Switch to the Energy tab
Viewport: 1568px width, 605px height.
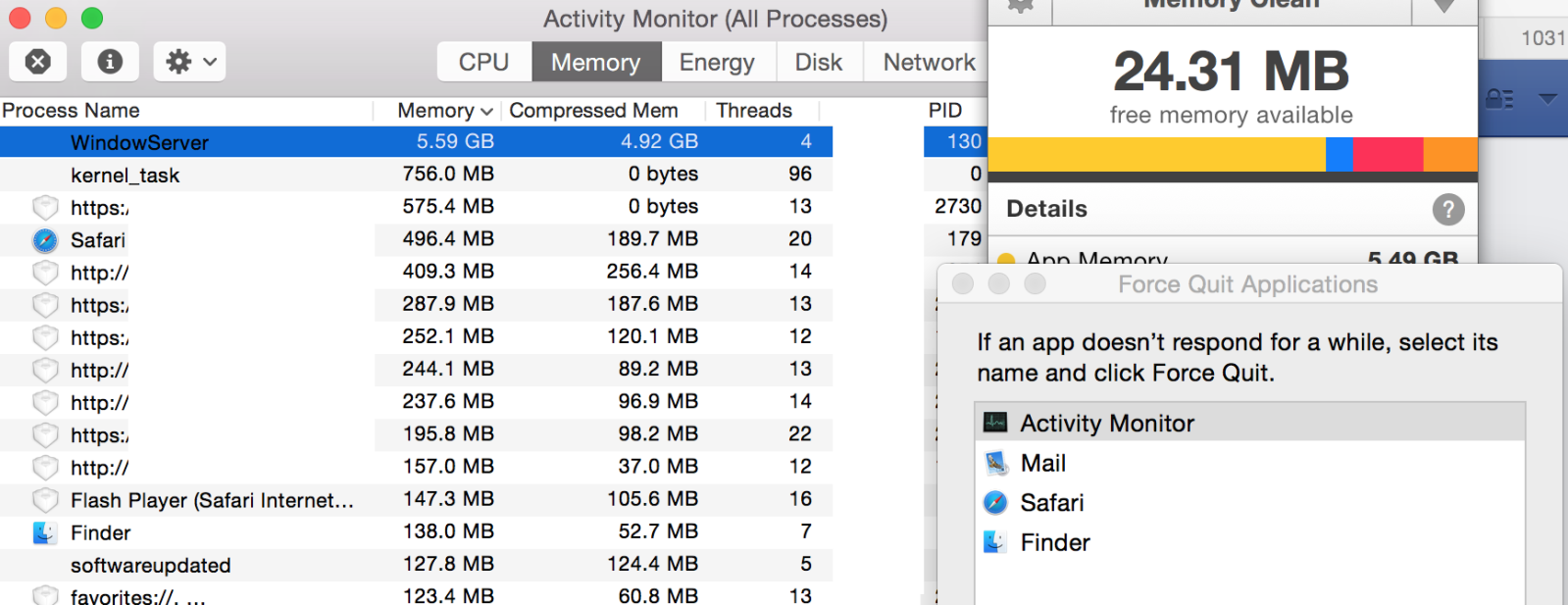click(717, 62)
